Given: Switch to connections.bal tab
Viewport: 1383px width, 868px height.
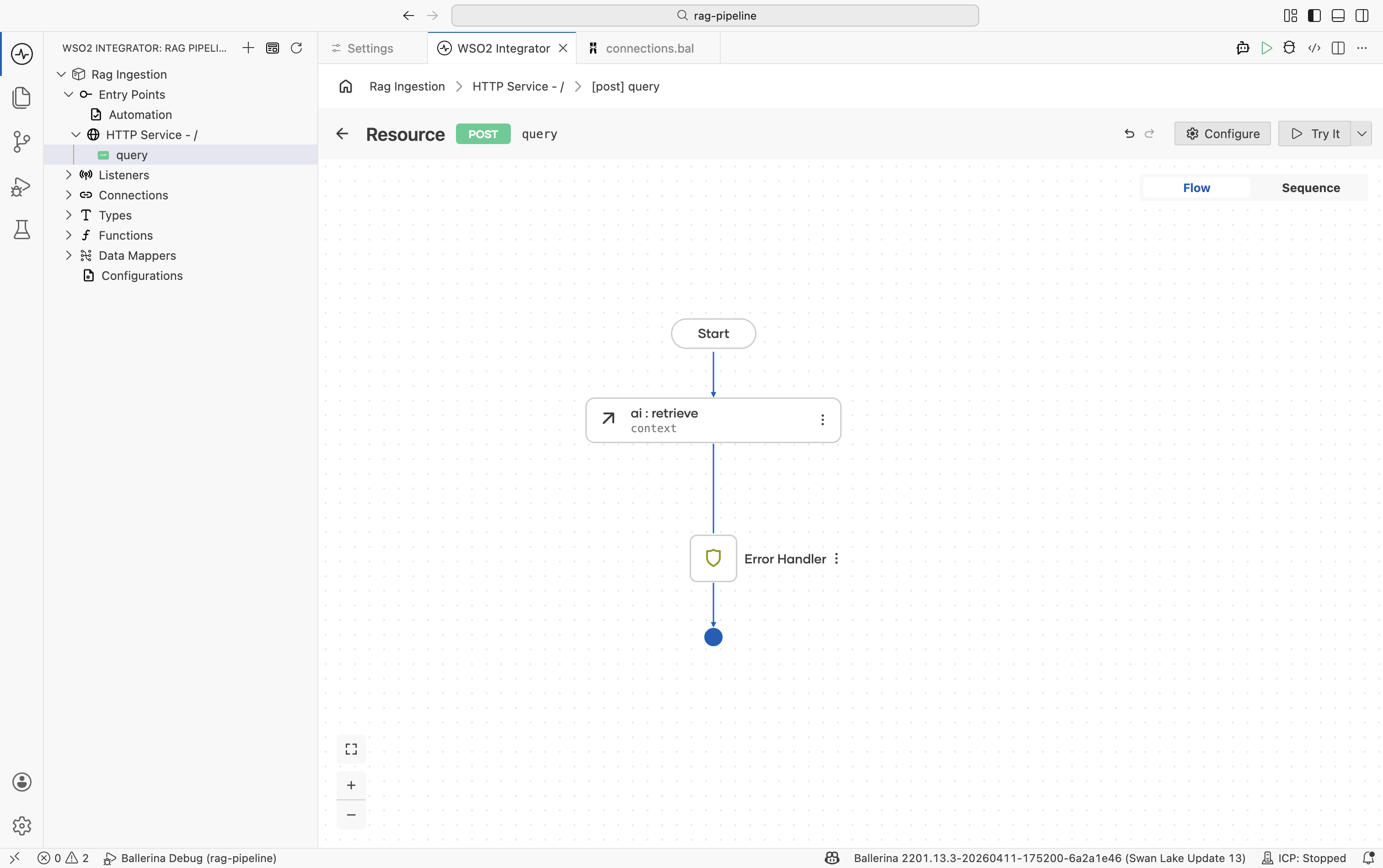Looking at the screenshot, I should tap(649, 48).
